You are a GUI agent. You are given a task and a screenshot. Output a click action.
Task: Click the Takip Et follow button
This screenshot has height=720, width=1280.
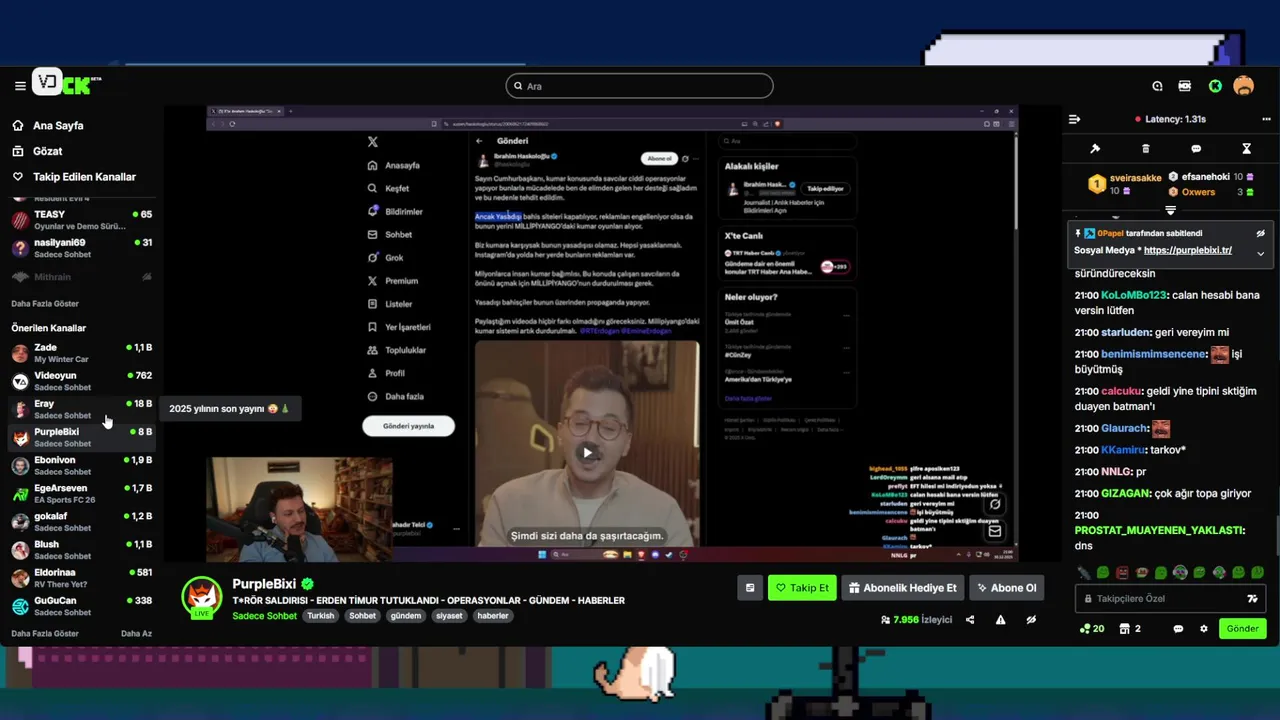(802, 588)
